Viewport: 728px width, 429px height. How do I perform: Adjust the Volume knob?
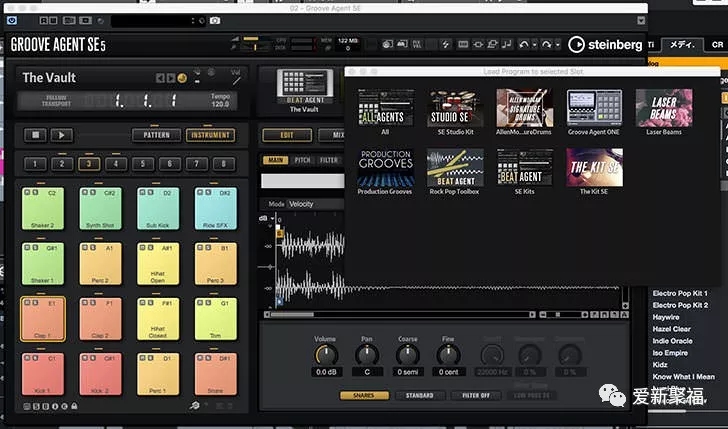(326, 355)
